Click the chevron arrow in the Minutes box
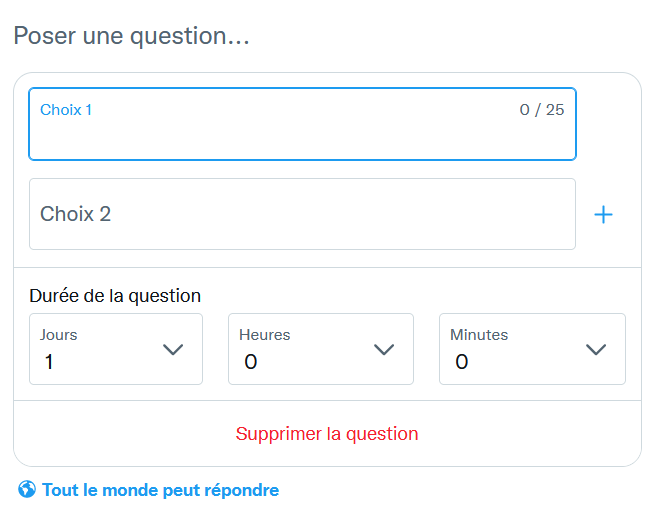Image resolution: width=646 pixels, height=513 pixels. (x=596, y=349)
